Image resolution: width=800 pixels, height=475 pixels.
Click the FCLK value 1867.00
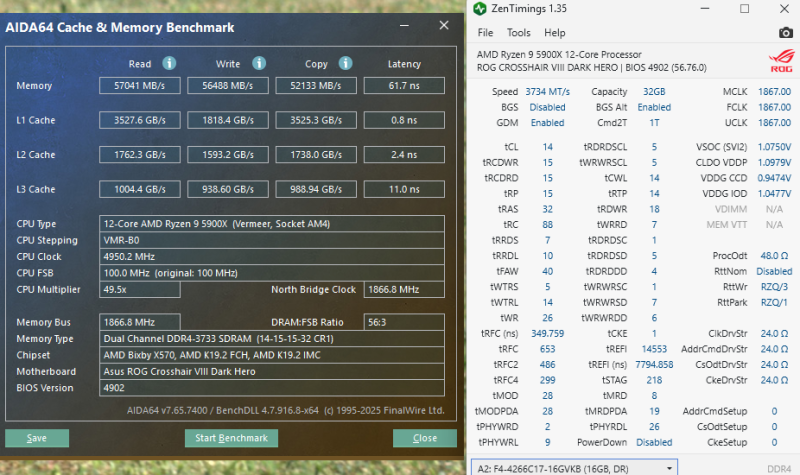(774, 107)
